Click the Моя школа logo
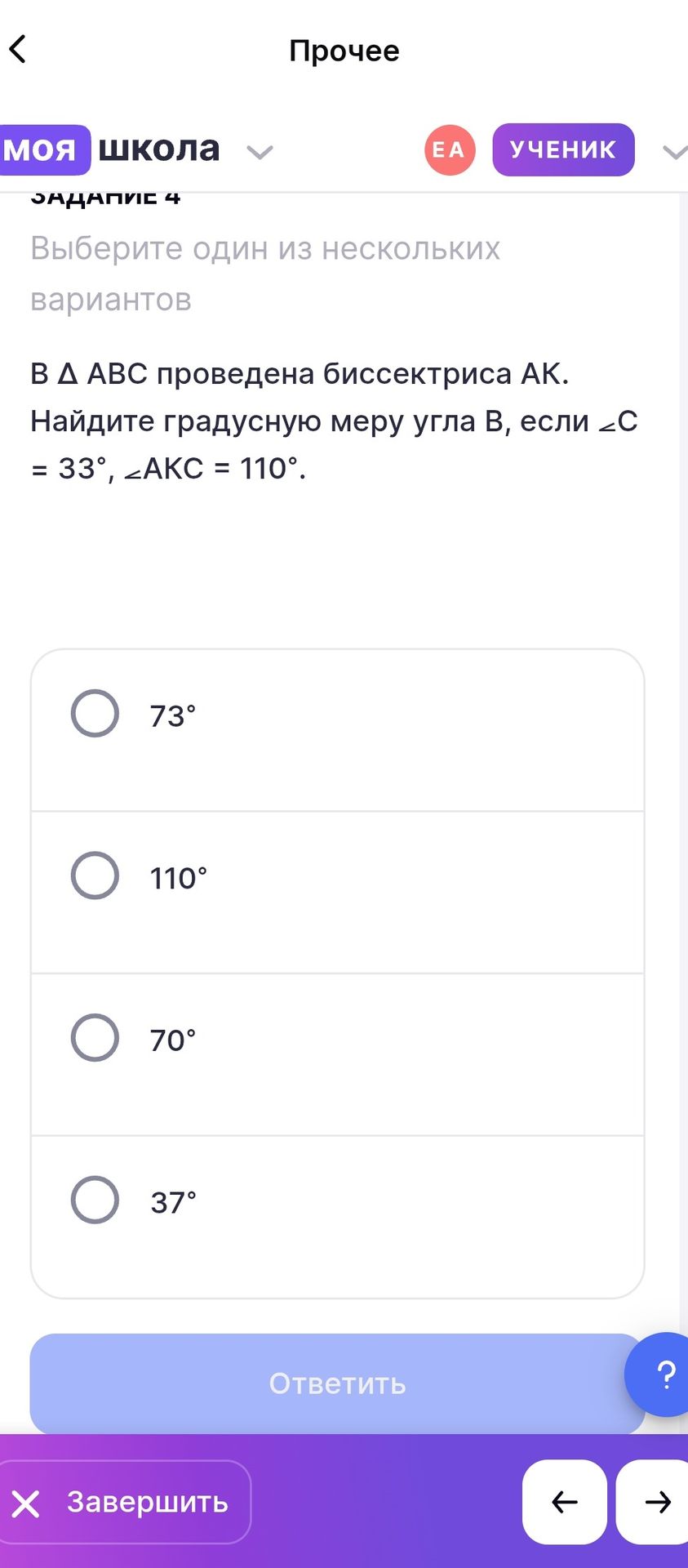The image size is (688, 1568). coord(110,149)
